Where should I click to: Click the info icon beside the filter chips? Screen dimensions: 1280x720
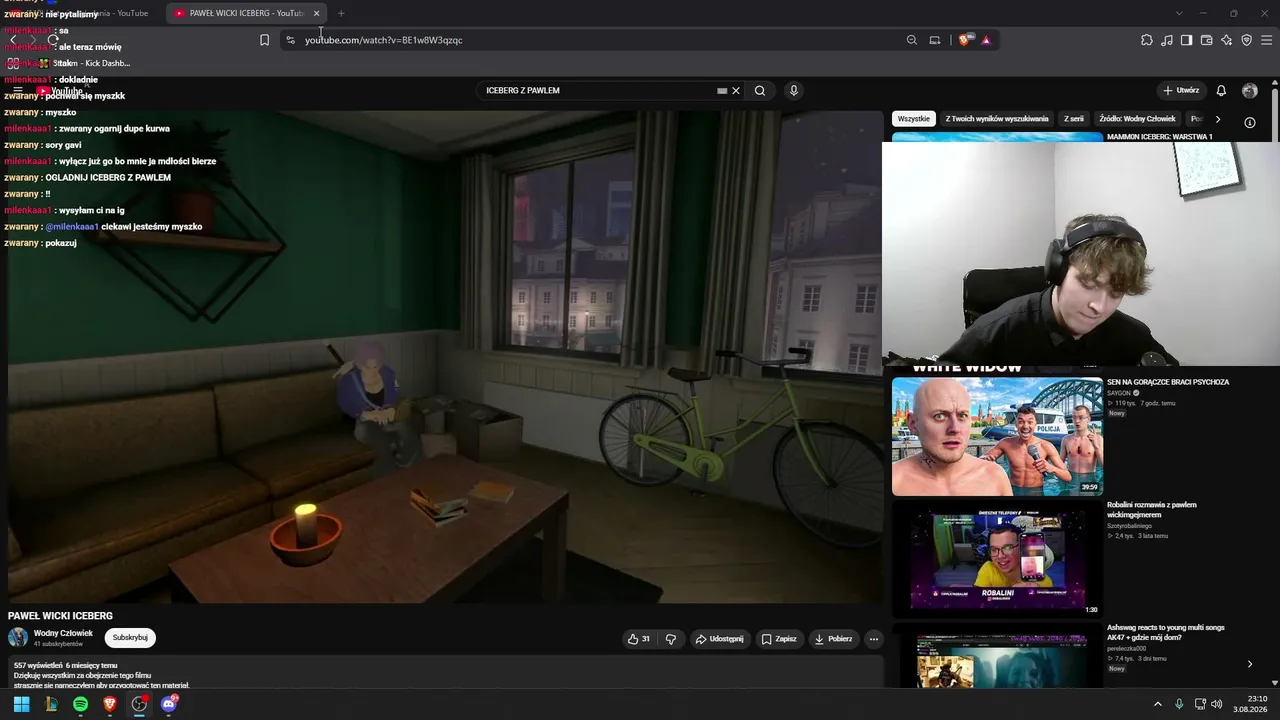click(1250, 122)
